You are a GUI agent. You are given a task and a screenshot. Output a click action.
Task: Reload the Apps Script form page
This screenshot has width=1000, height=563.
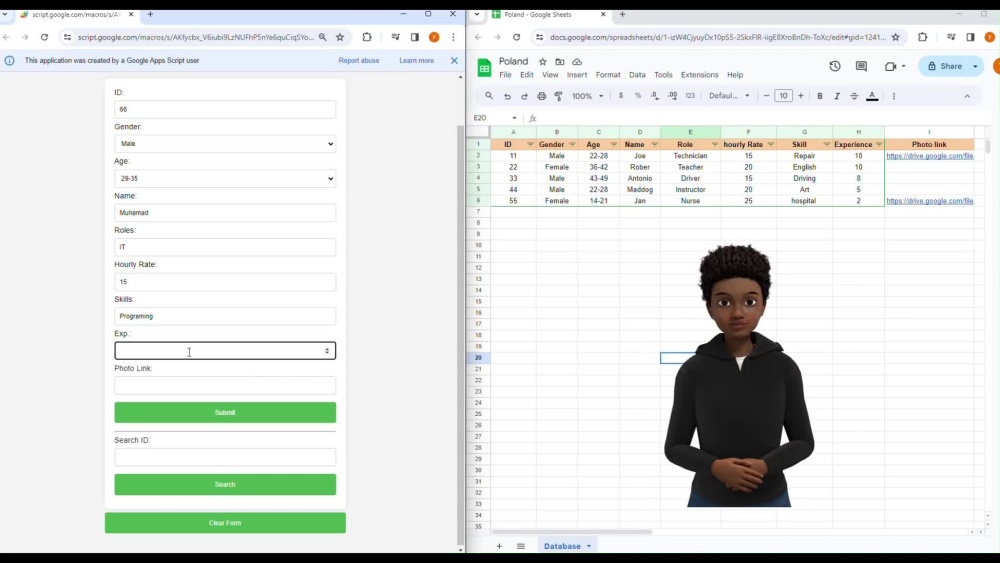click(x=45, y=37)
